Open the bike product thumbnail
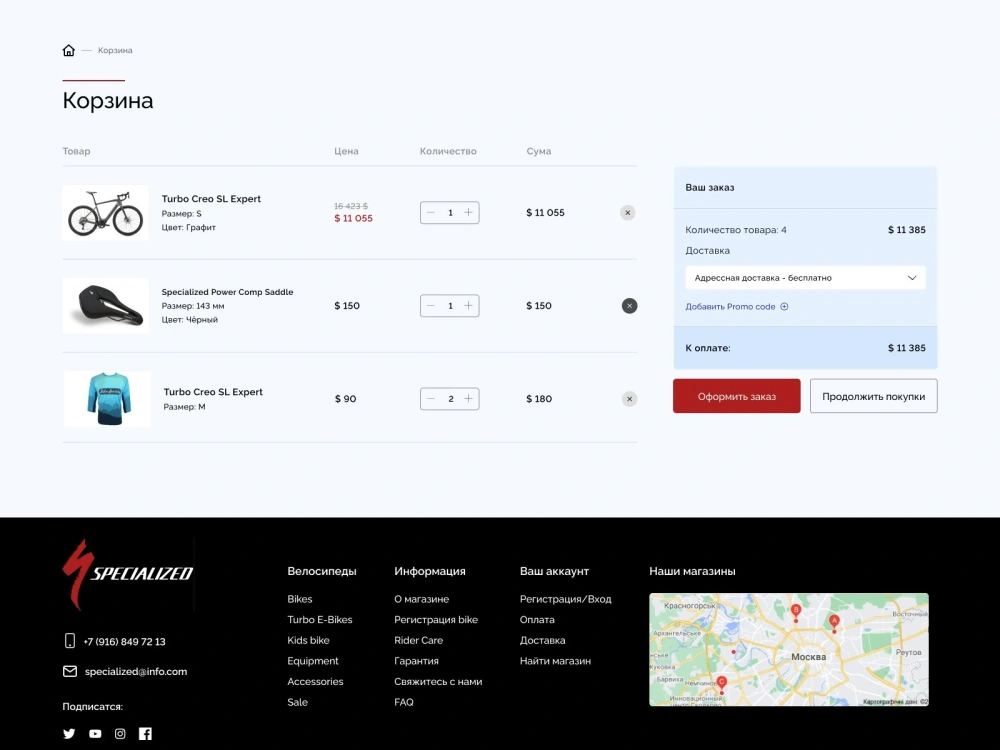This screenshot has height=750, width=1000. 105,213
